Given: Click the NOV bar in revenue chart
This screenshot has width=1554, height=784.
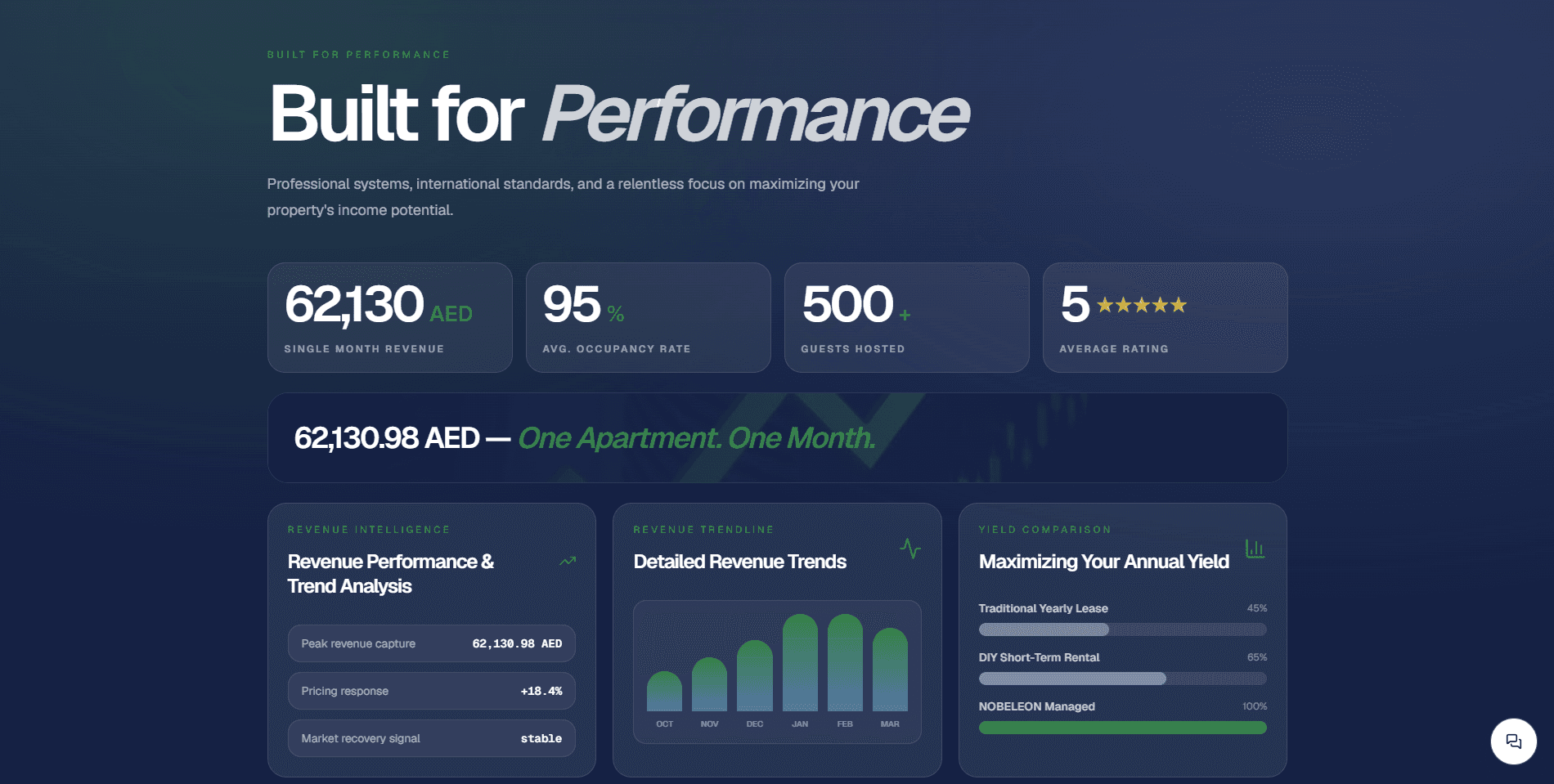Looking at the screenshot, I should point(710,684).
